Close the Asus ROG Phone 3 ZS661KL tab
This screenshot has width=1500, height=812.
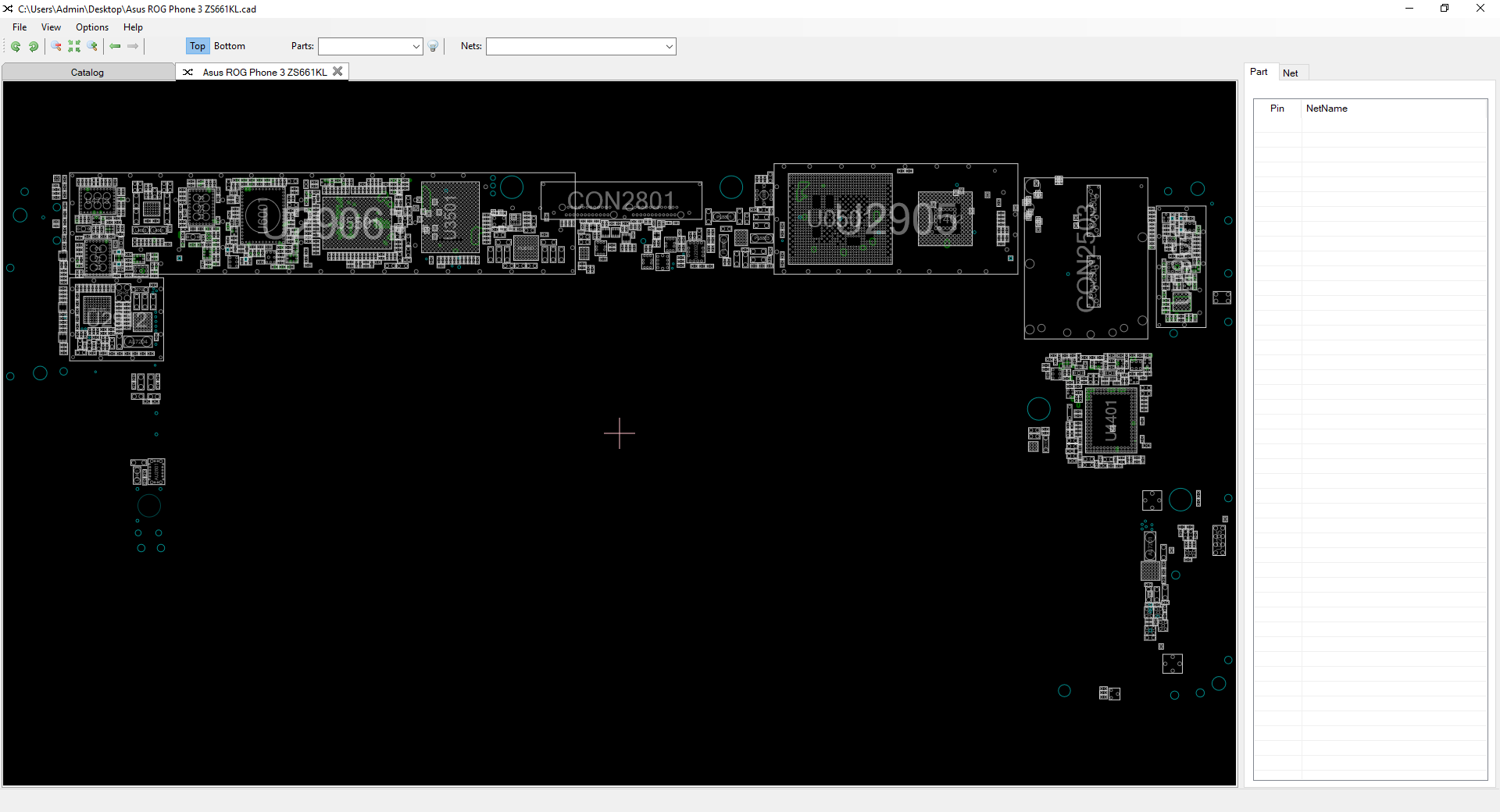pyautogui.click(x=337, y=71)
